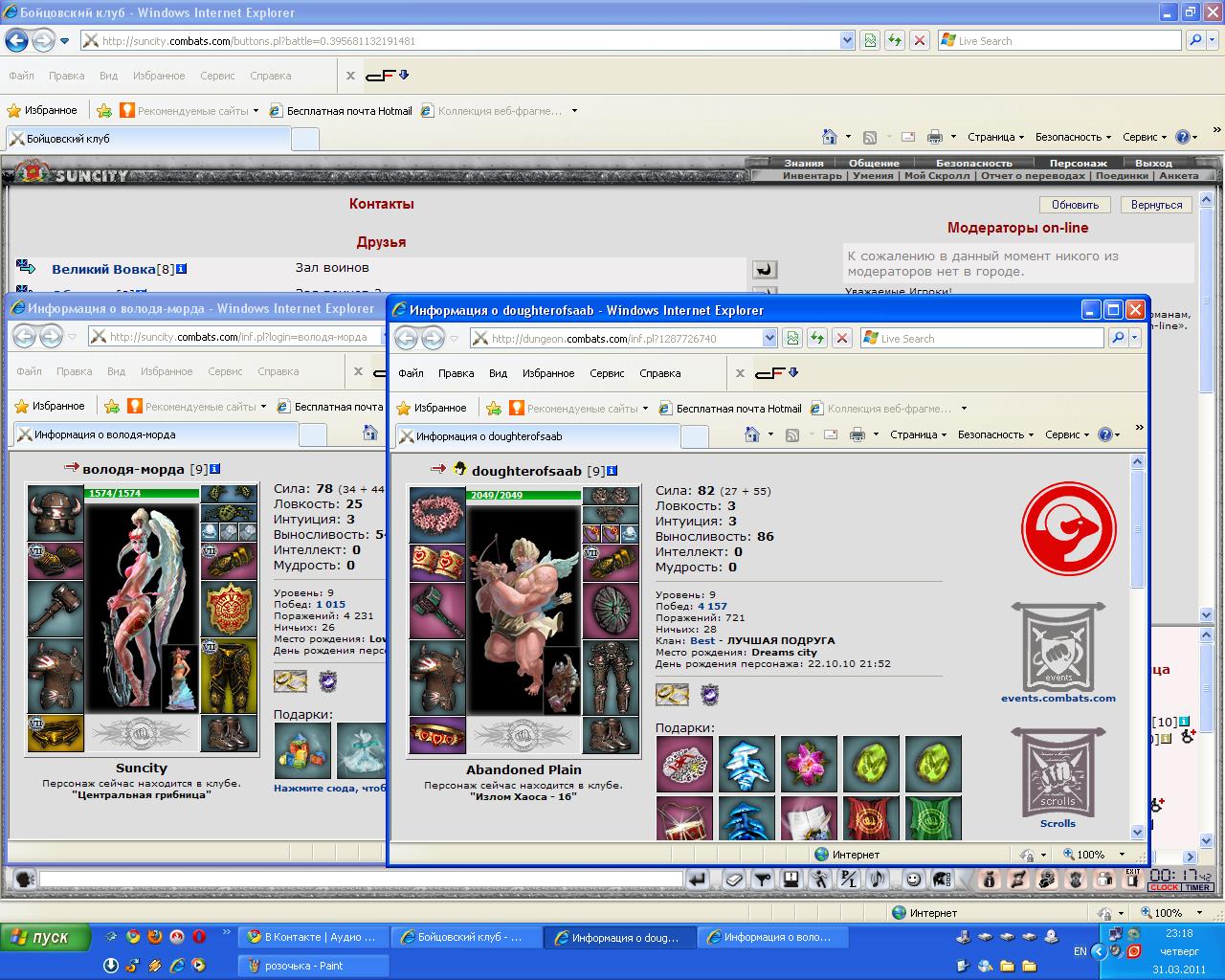Click the Обновить button
The width and height of the screenshot is (1225, 980).
(1075, 205)
